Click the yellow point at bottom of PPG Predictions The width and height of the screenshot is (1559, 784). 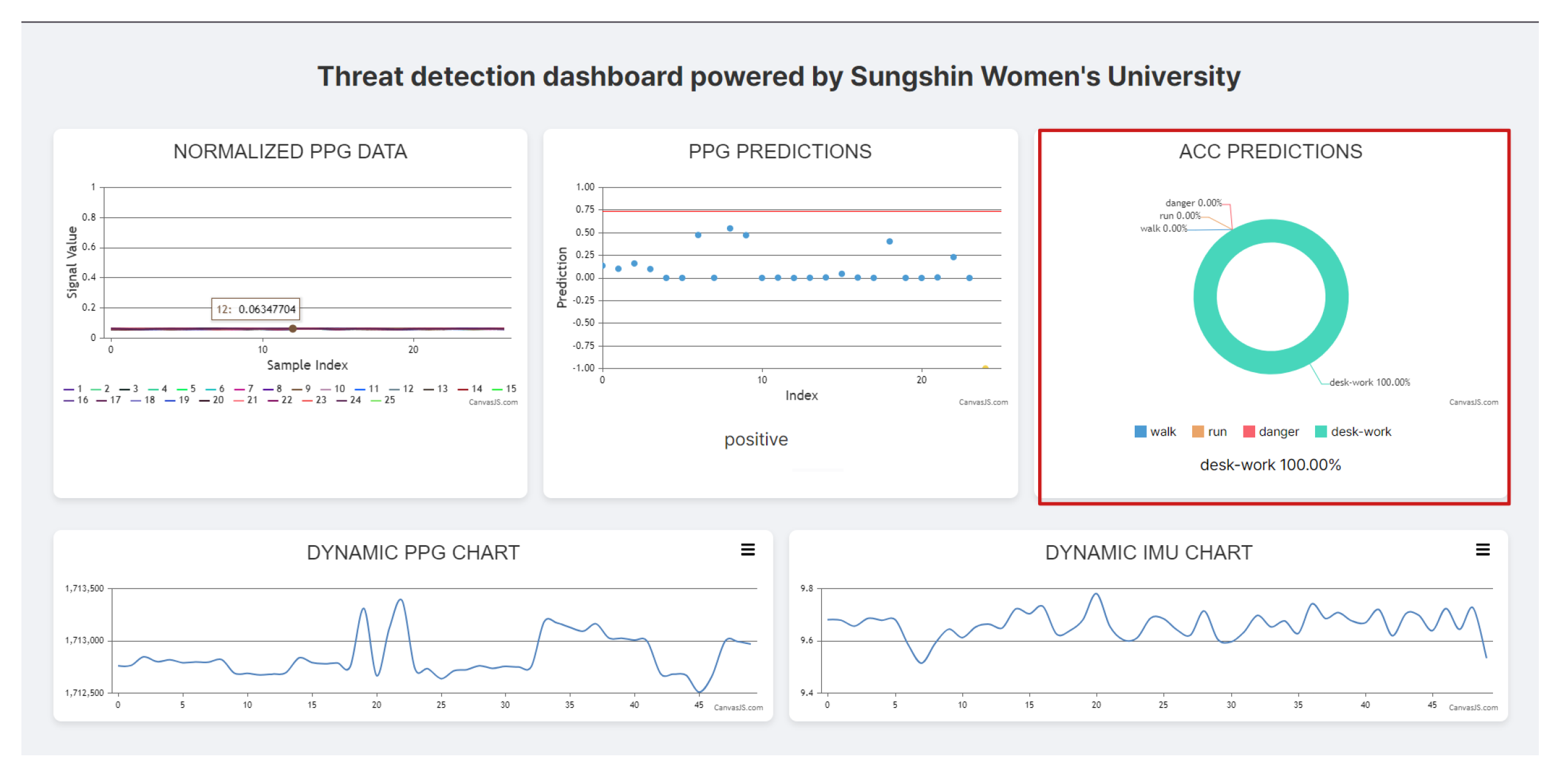(x=984, y=368)
